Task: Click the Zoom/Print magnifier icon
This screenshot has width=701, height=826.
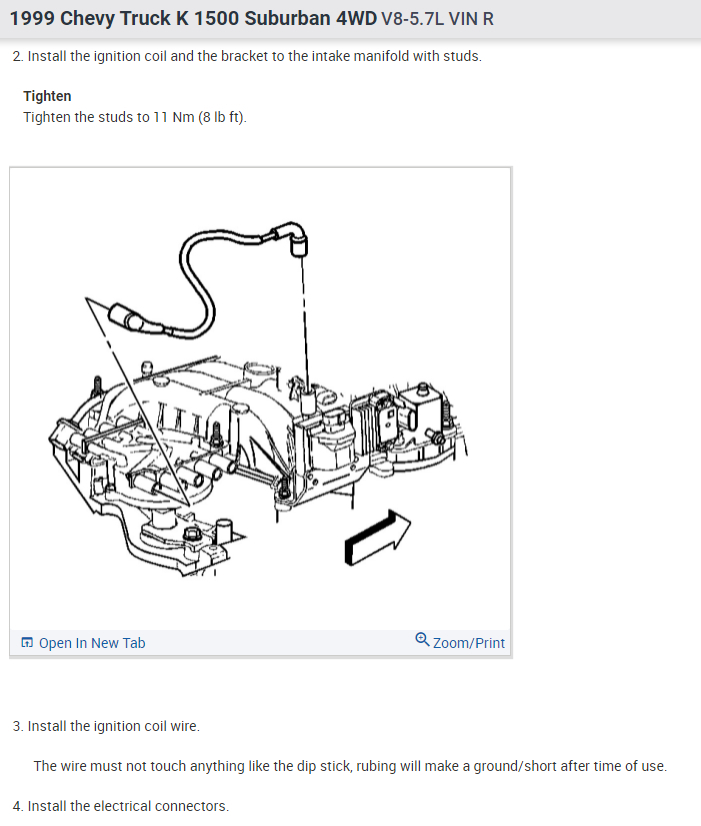Action: coord(422,640)
